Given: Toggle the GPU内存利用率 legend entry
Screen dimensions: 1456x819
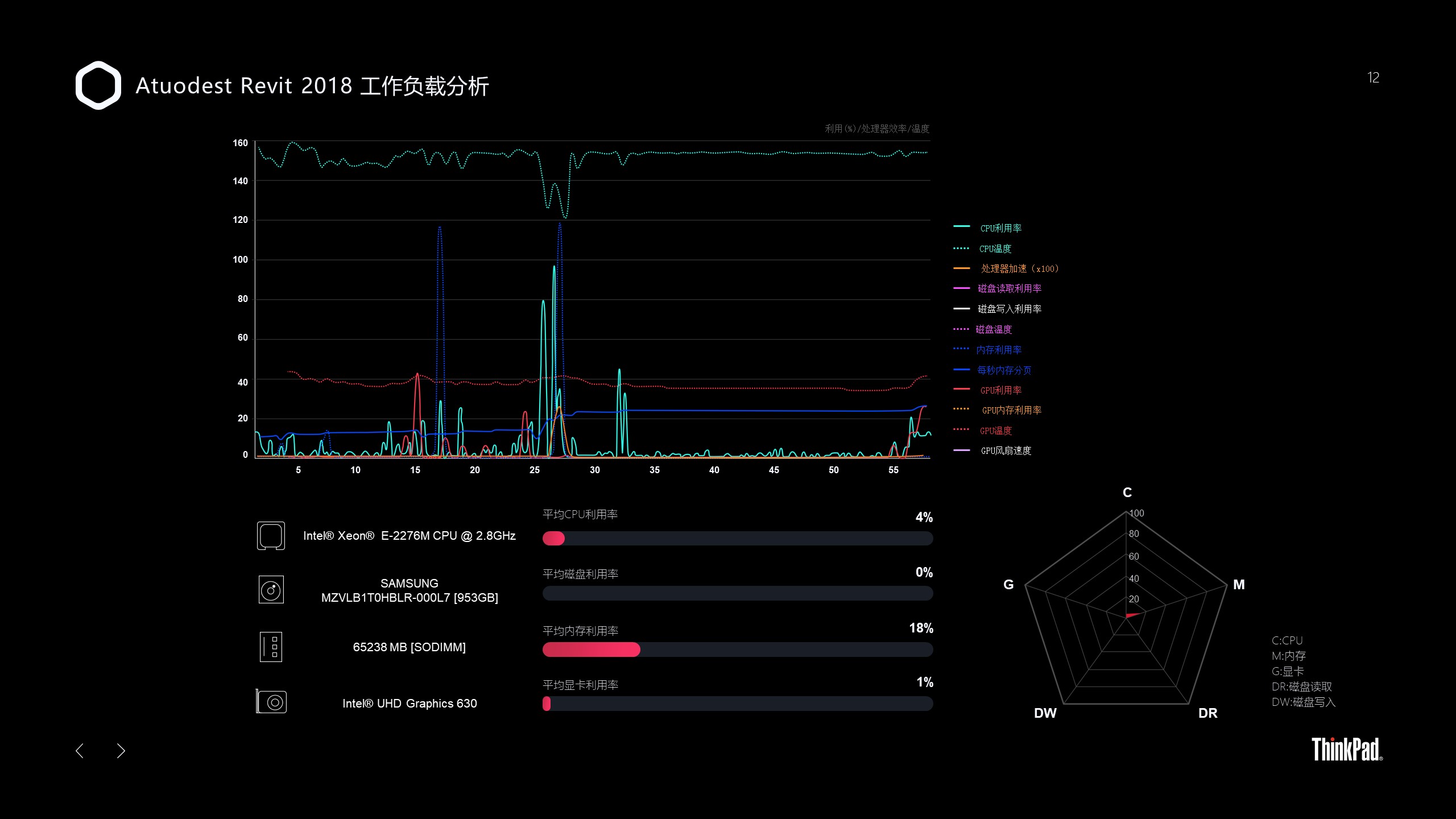Looking at the screenshot, I should pyautogui.click(x=998, y=410).
